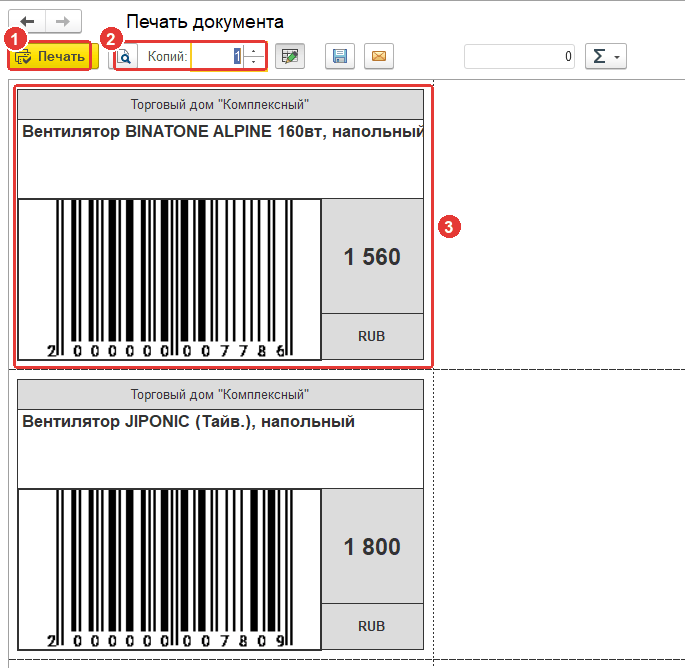
Task: Click the yellow Печать button
Action: click(x=51, y=56)
